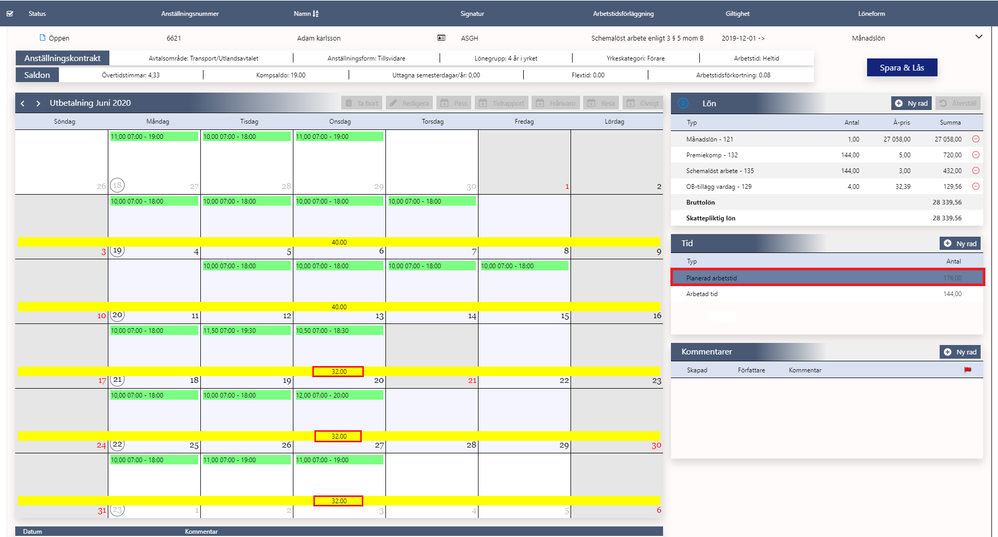Add Ny rad in the Tid panel

pyautogui.click(x=960, y=244)
